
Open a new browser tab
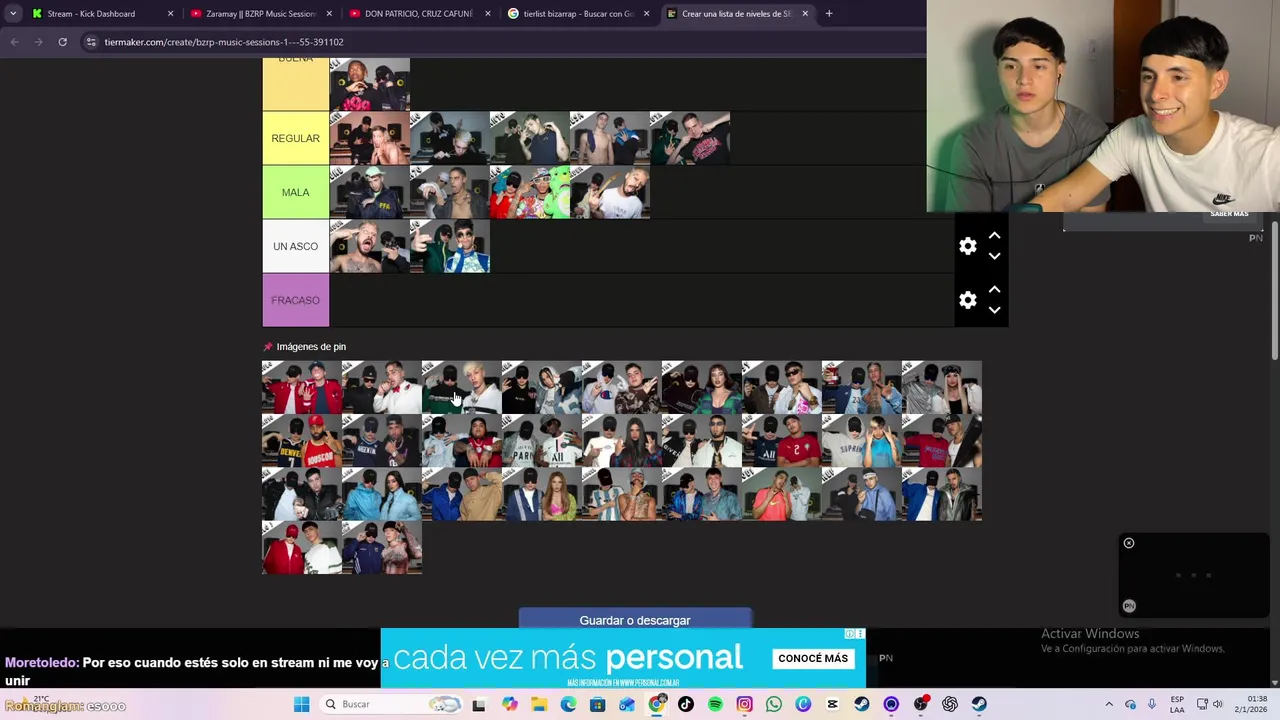coord(829,14)
